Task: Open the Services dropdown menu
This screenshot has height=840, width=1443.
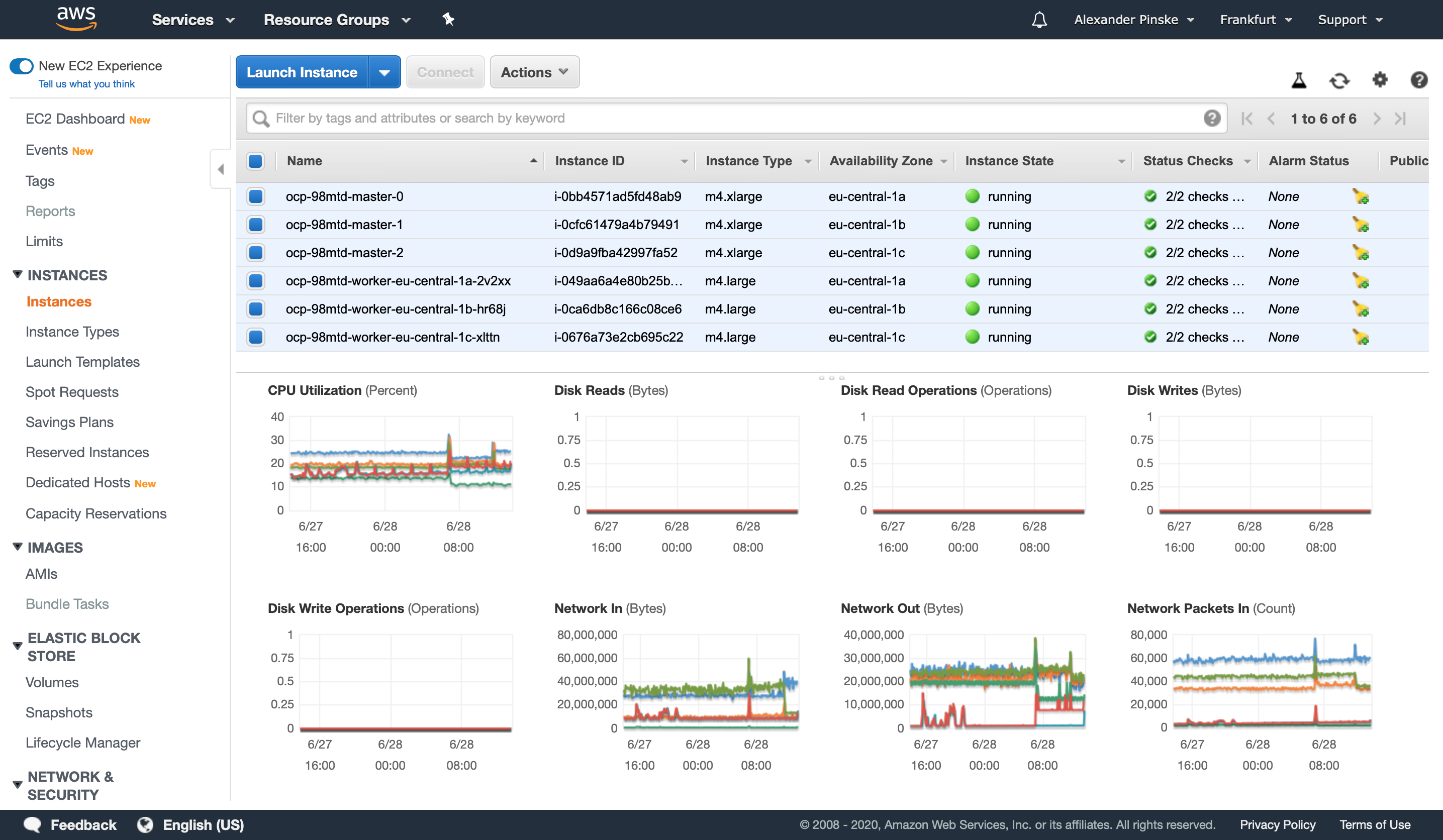Action: (194, 20)
